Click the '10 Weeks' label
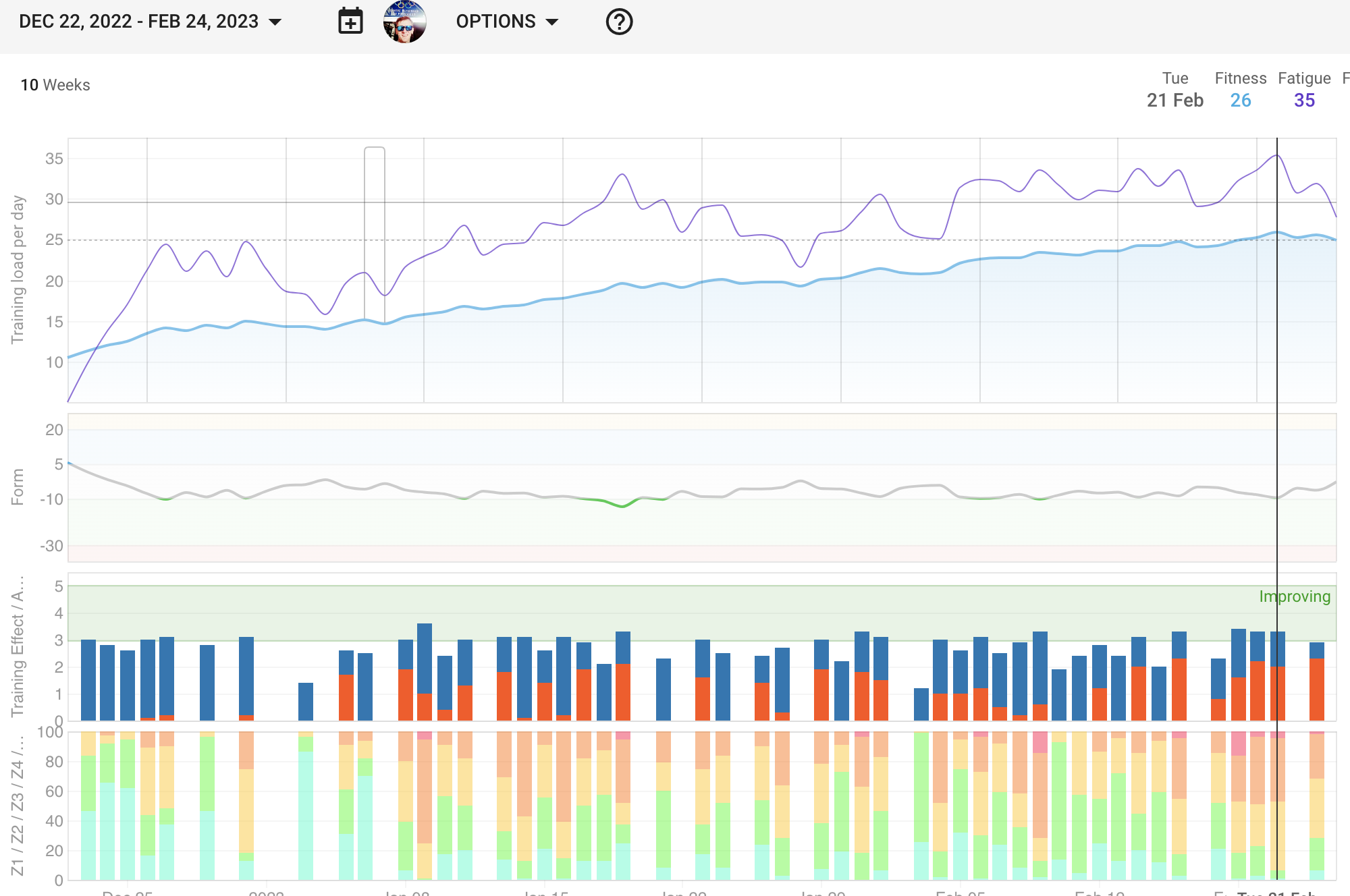Viewport: 1350px width, 896px height. coord(55,85)
